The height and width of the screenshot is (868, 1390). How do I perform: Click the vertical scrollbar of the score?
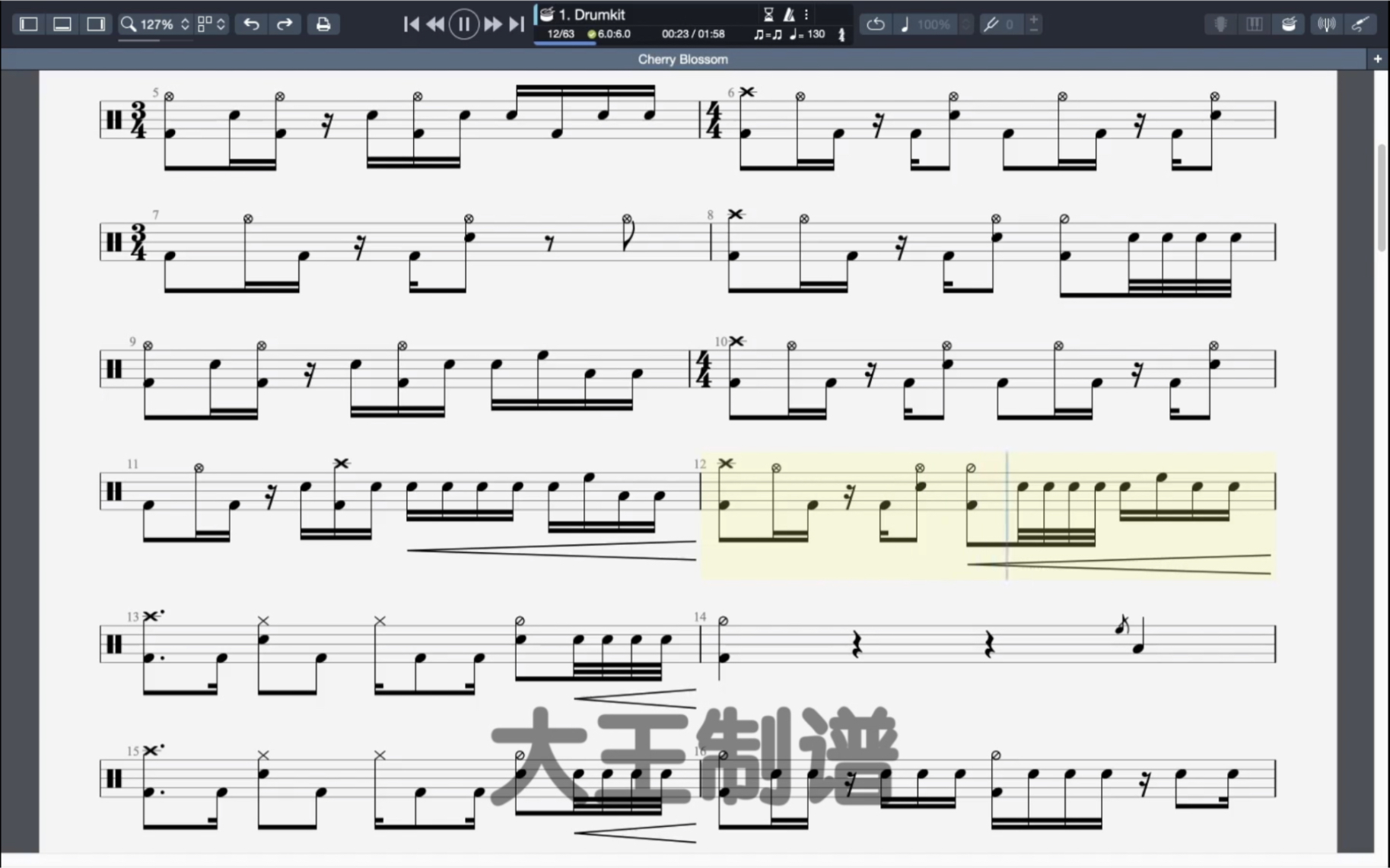[1382, 196]
